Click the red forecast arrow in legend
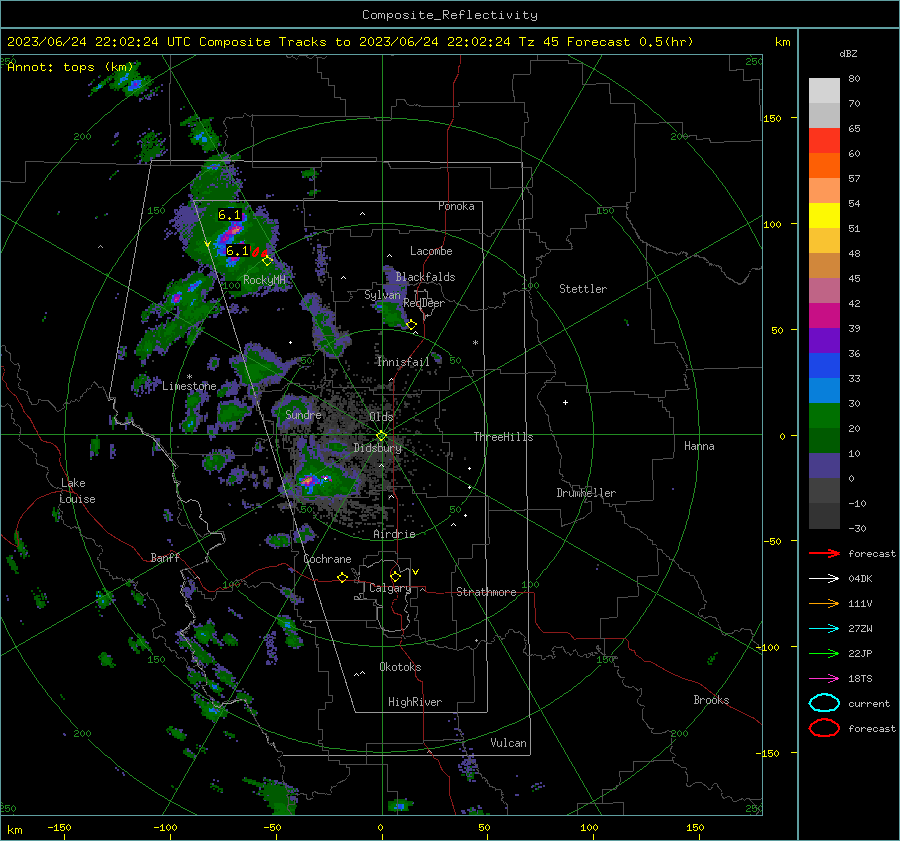Screen dimensions: 900x841 (x=824, y=553)
